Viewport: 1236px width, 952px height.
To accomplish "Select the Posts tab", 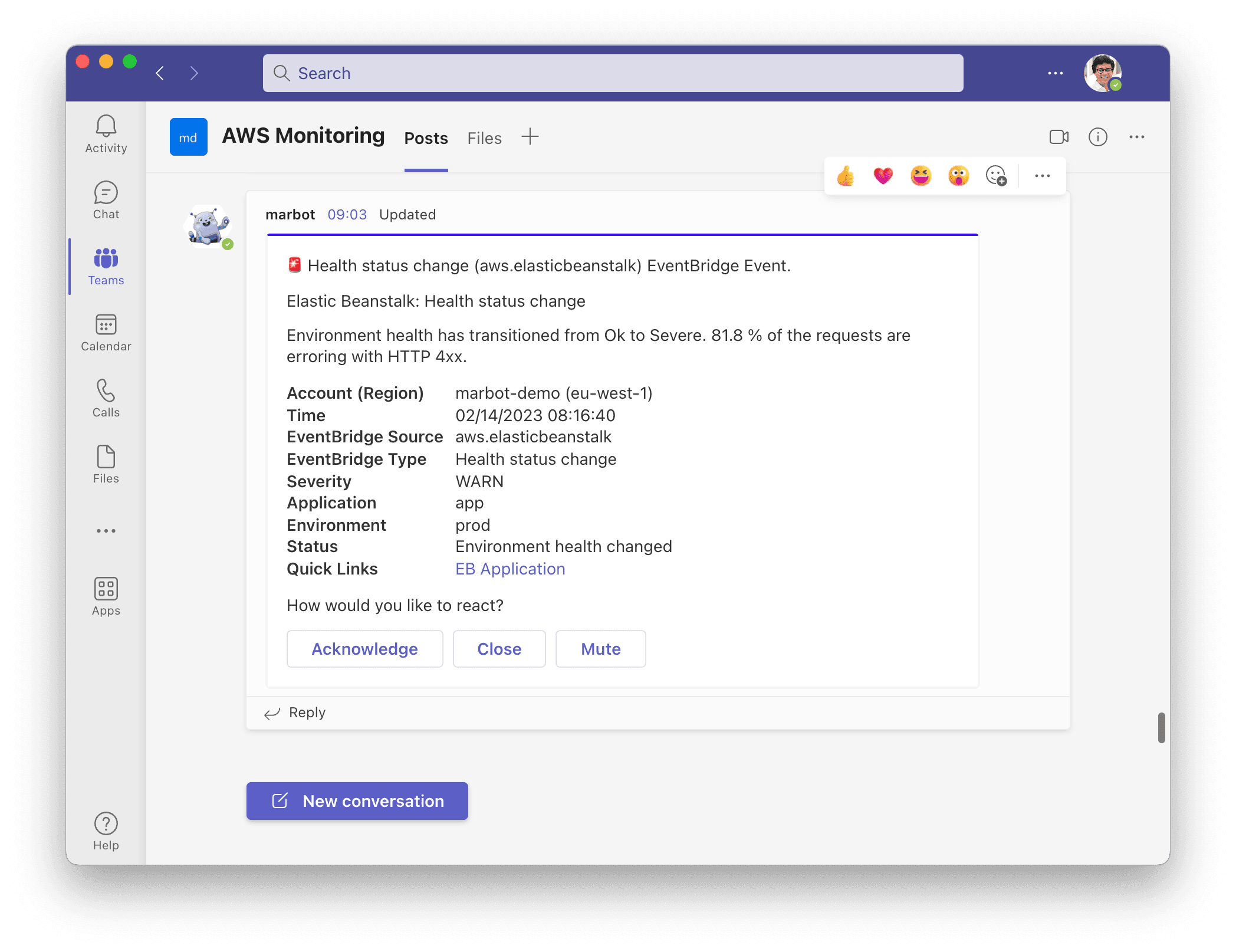I will click(x=426, y=138).
